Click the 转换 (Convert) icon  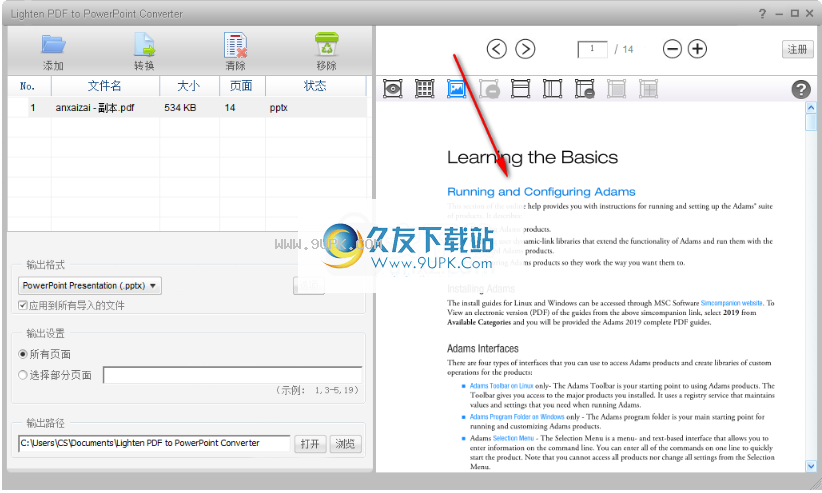tap(144, 45)
